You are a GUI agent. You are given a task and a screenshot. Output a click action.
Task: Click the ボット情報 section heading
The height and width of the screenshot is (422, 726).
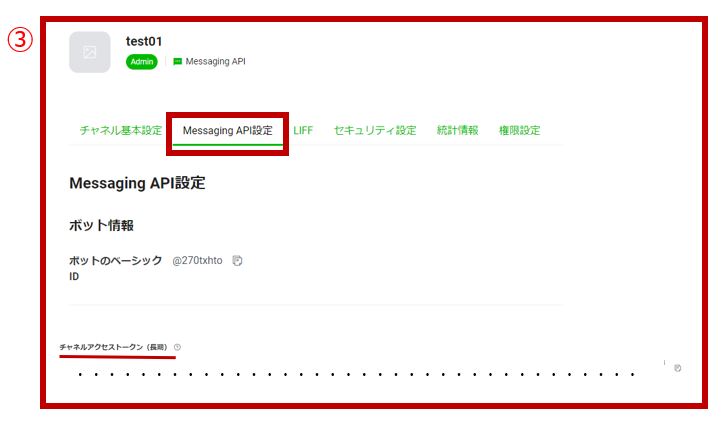101,226
